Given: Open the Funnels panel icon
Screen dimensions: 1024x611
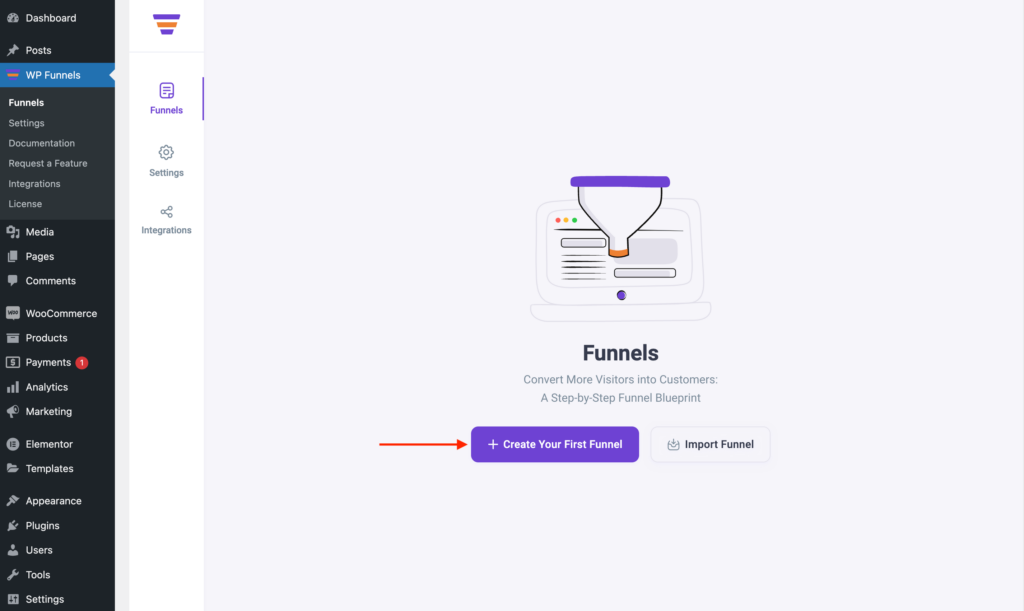Looking at the screenshot, I should tap(166, 91).
